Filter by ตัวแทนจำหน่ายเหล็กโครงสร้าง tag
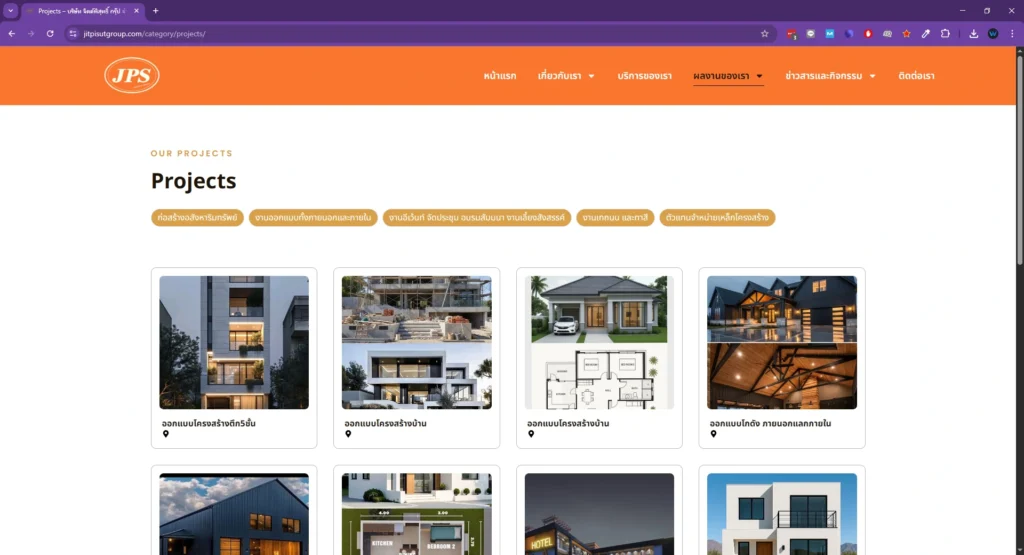Image resolution: width=1024 pixels, height=555 pixels. coord(717,217)
